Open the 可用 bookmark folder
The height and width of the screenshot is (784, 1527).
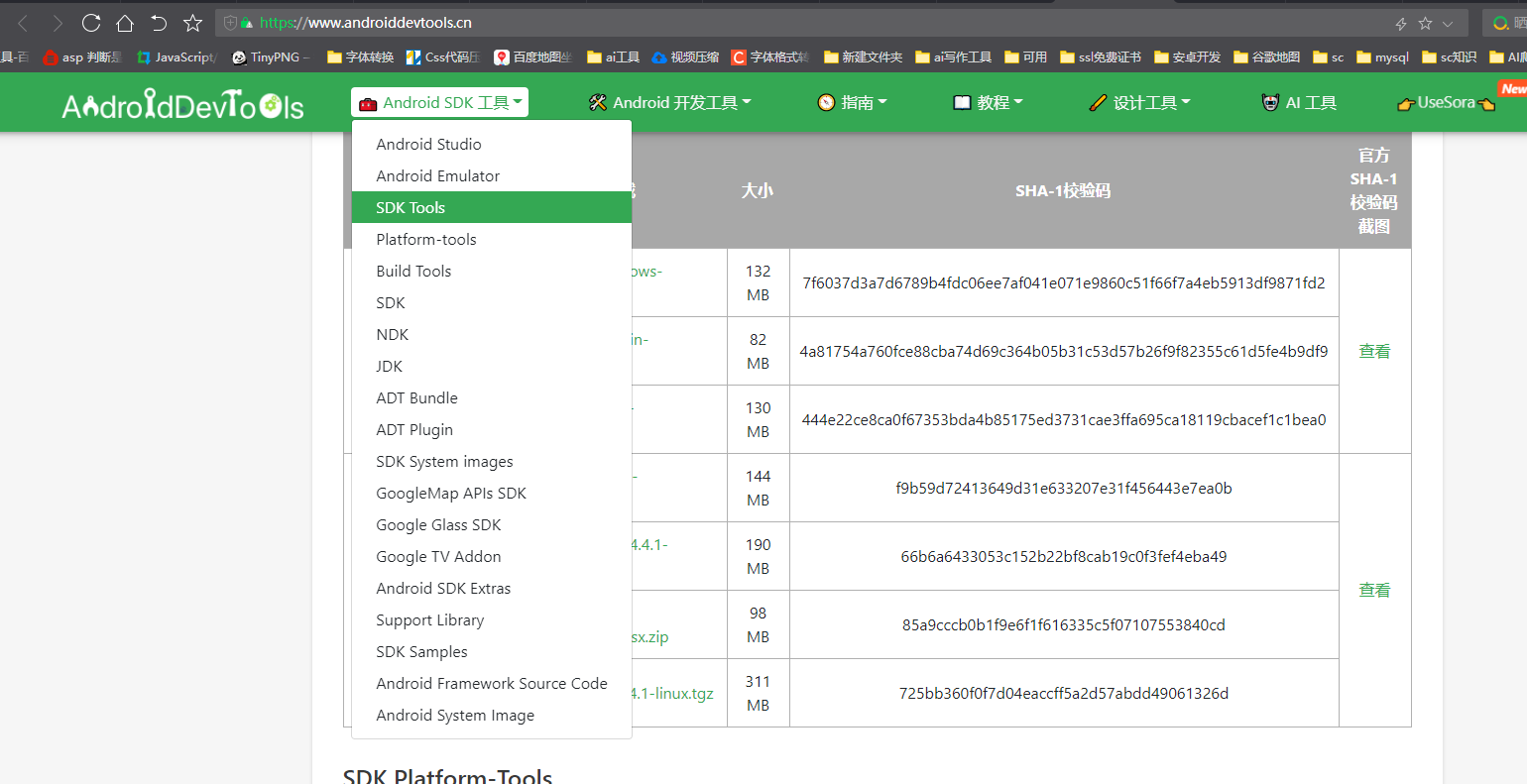[x=1026, y=57]
